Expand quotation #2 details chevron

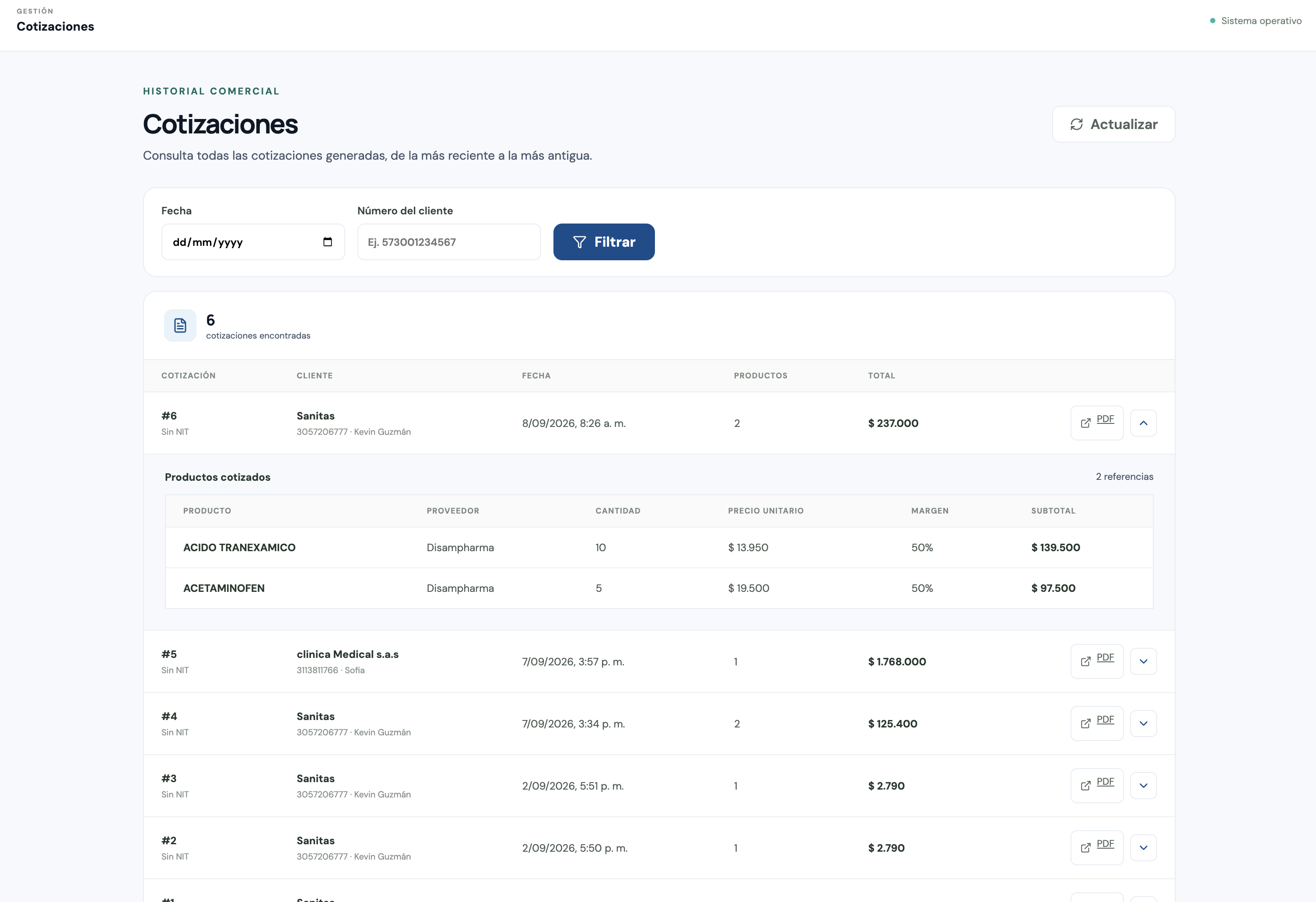point(1143,848)
